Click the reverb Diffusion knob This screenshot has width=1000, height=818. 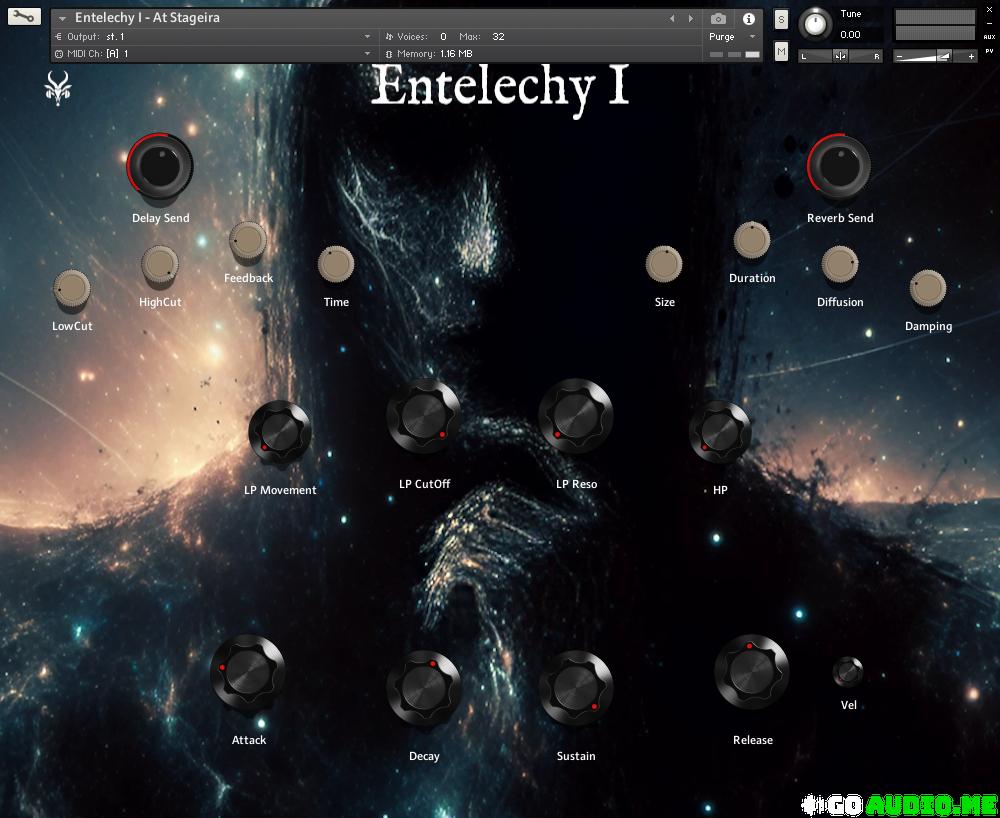pos(839,264)
